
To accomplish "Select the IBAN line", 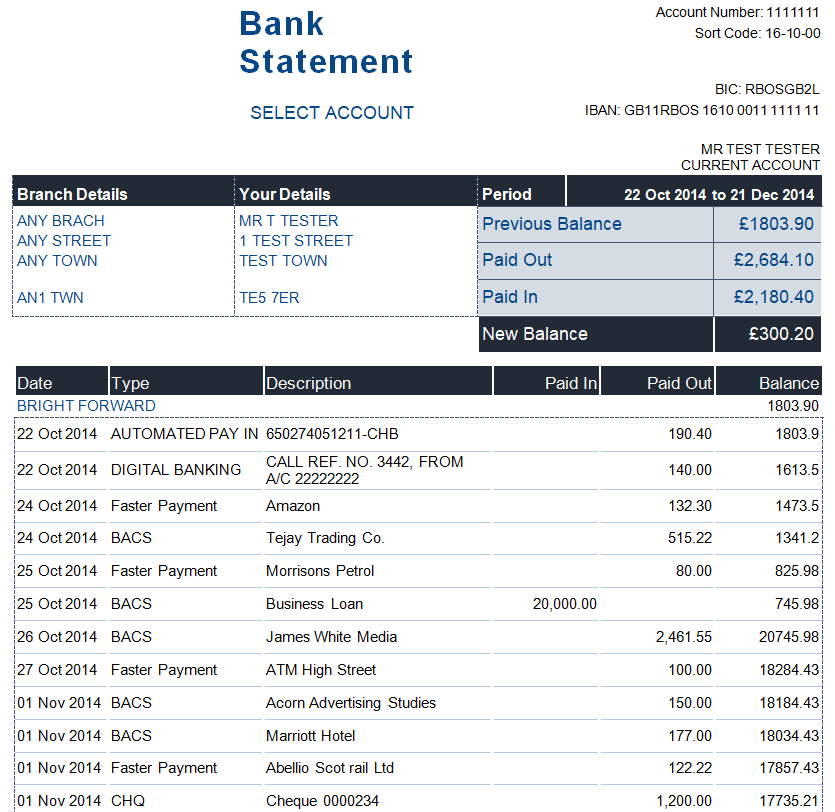I will pyautogui.click(x=702, y=110).
